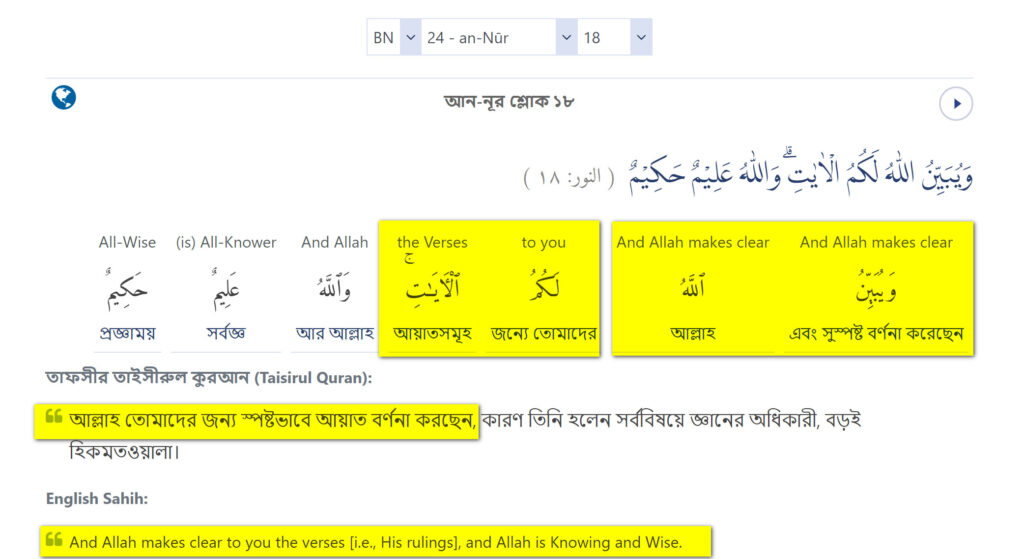Screen dimensions: 1024x559
Task: Click the quote icon before the English Sahih translation
Action: tap(54, 541)
